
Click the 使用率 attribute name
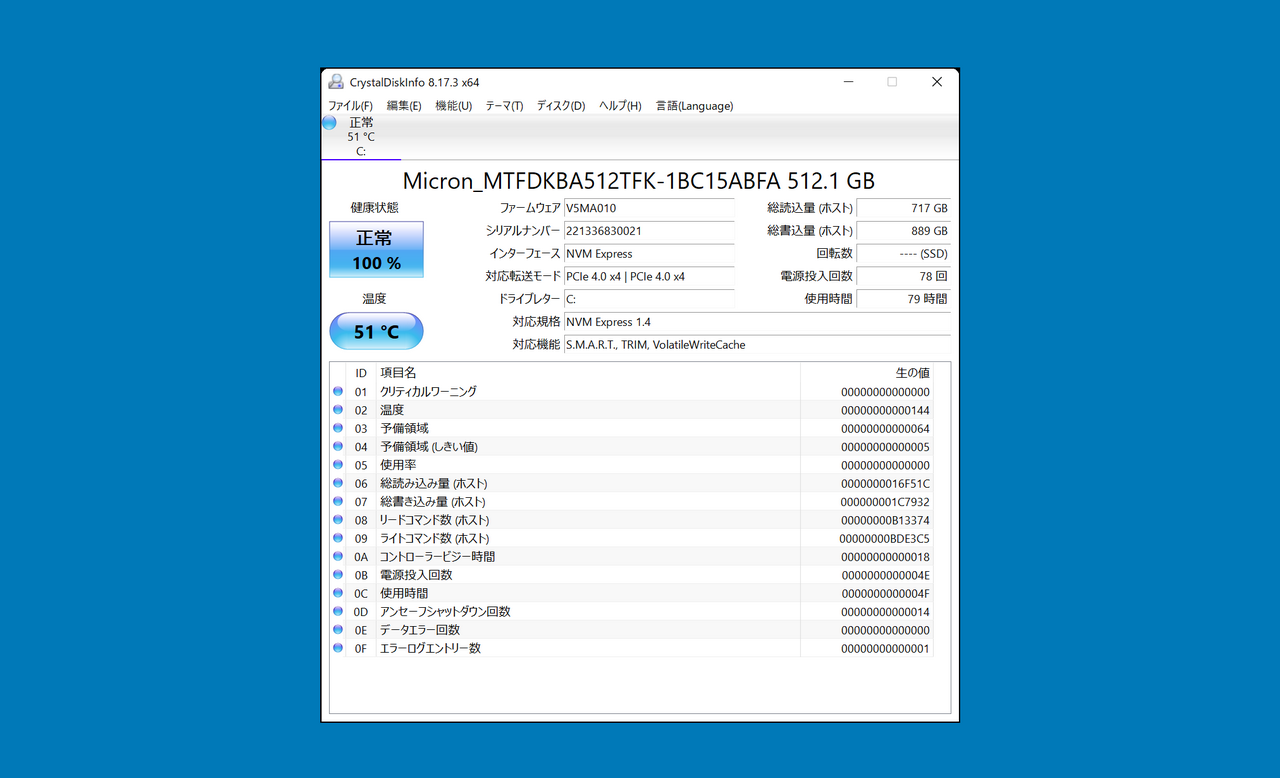398,465
